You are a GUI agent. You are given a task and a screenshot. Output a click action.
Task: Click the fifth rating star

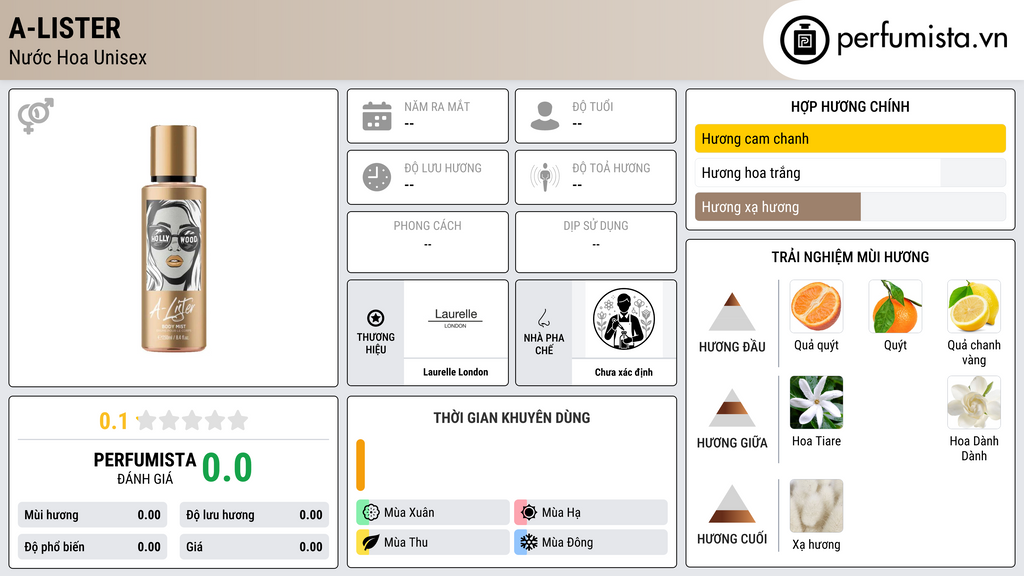[238, 420]
